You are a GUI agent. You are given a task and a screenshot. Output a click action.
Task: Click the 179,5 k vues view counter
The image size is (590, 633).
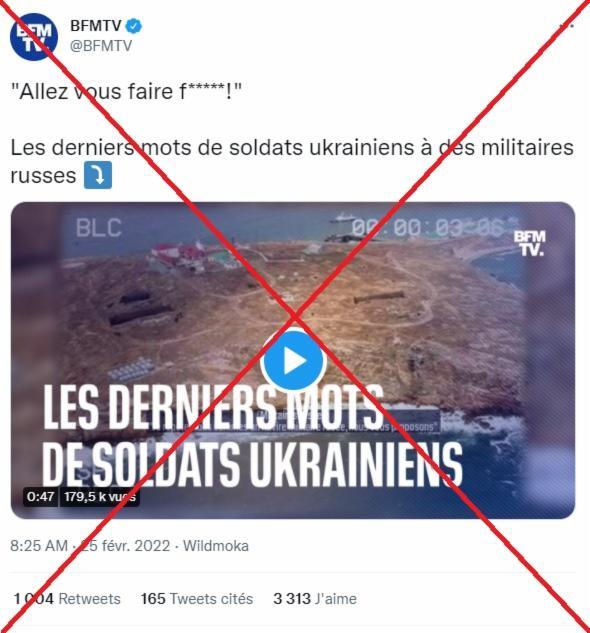(100, 497)
